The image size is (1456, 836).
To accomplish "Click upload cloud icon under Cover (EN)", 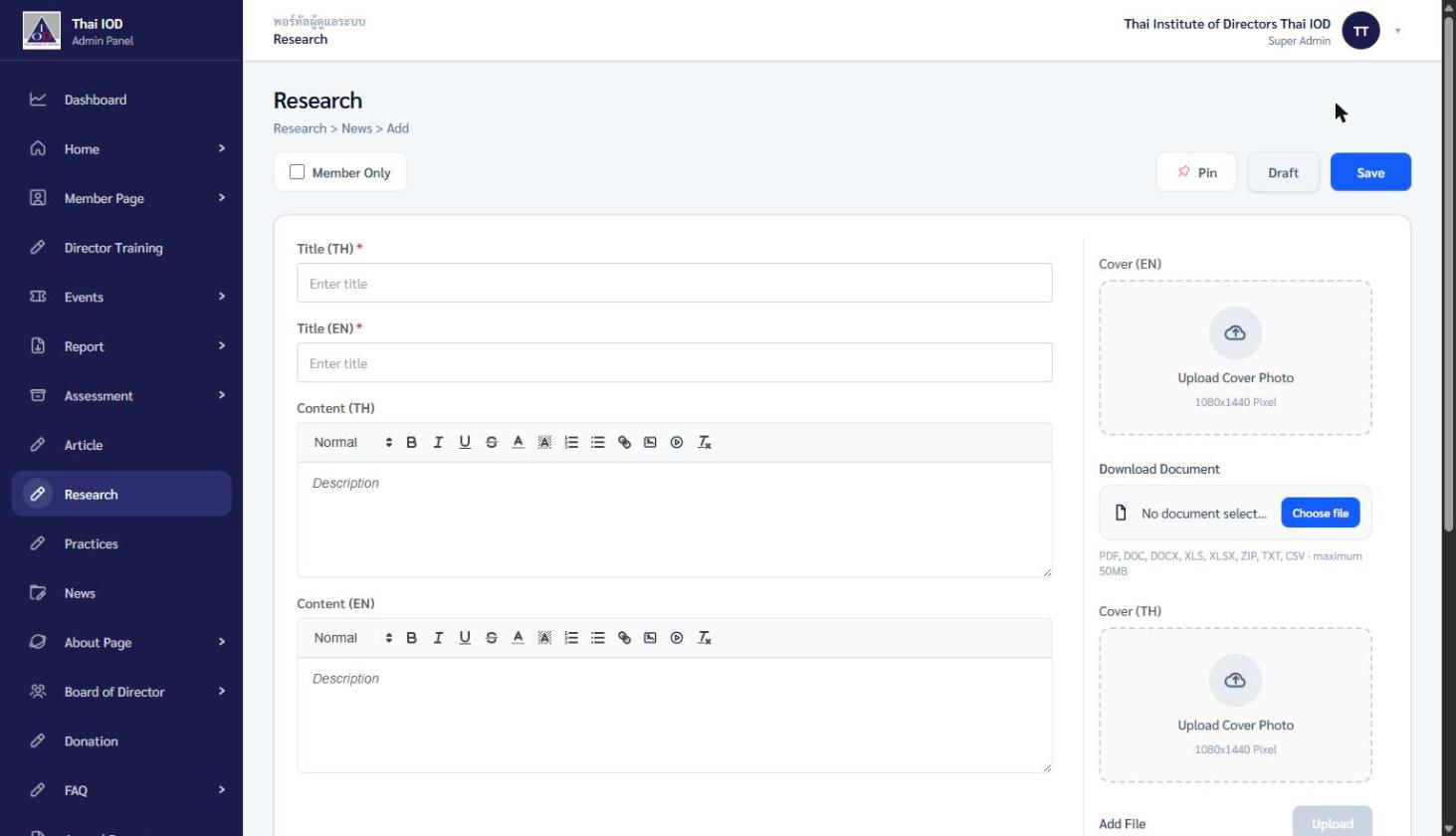I will click(x=1235, y=333).
